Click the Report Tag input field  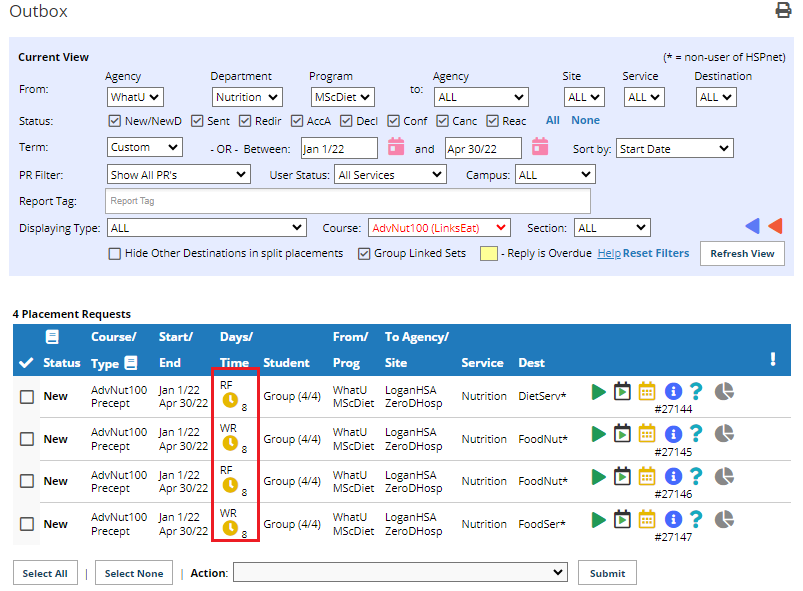pyautogui.click(x=348, y=201)
